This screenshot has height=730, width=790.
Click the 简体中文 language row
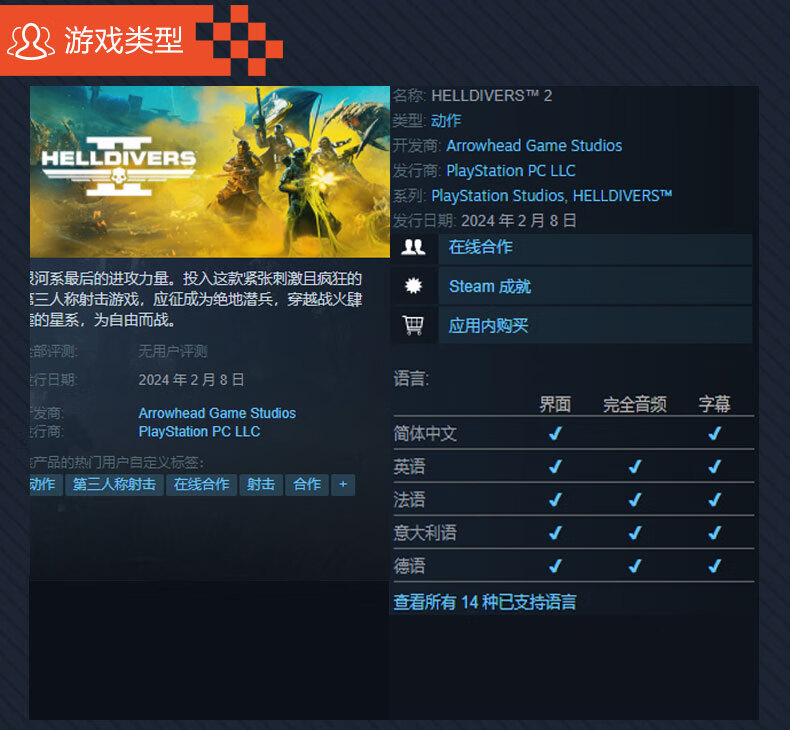click(x=574, y=433)
